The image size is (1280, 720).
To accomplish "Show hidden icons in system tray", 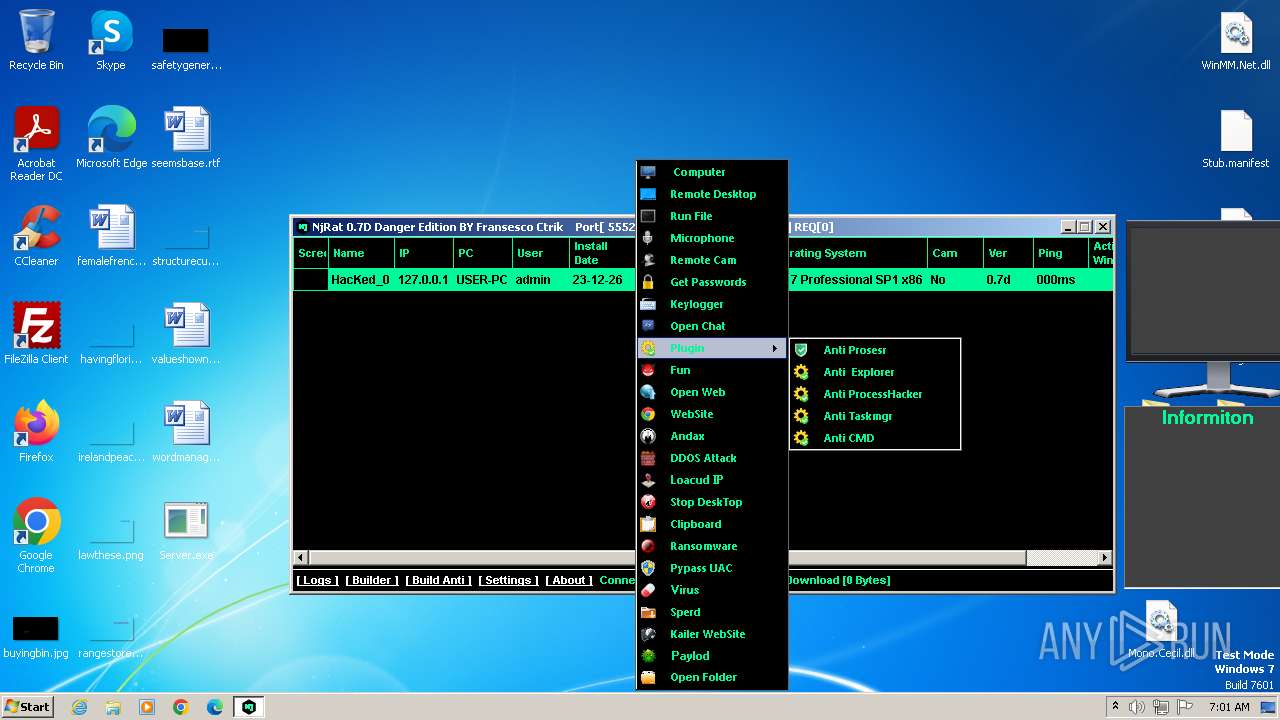I will click(x=1115, y=707).
